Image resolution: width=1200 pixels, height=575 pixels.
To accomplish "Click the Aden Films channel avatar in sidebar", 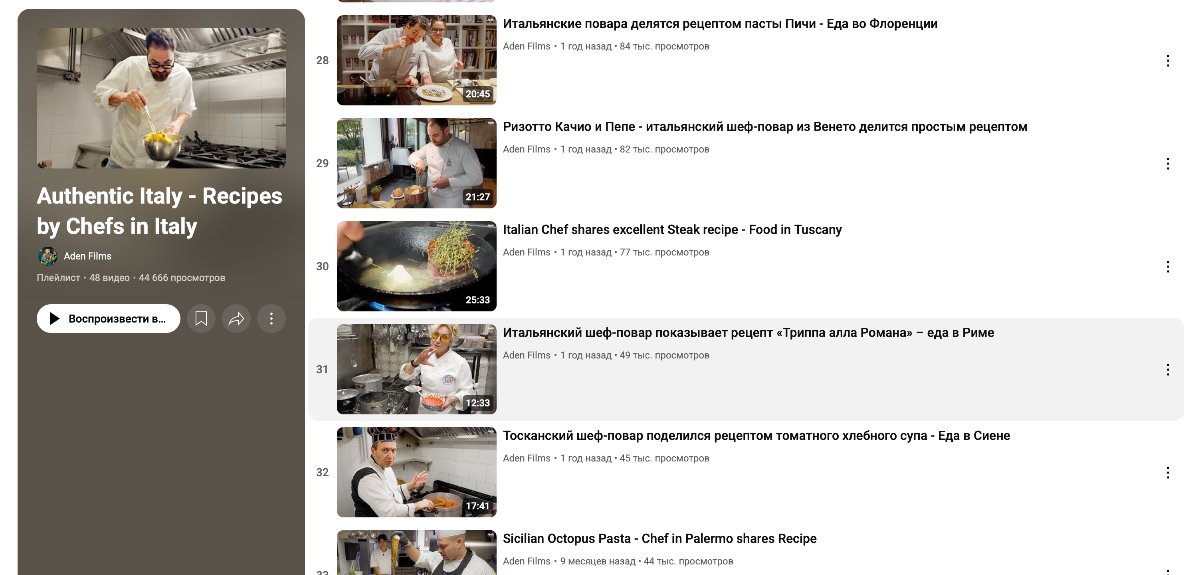I will click(47, 256).
